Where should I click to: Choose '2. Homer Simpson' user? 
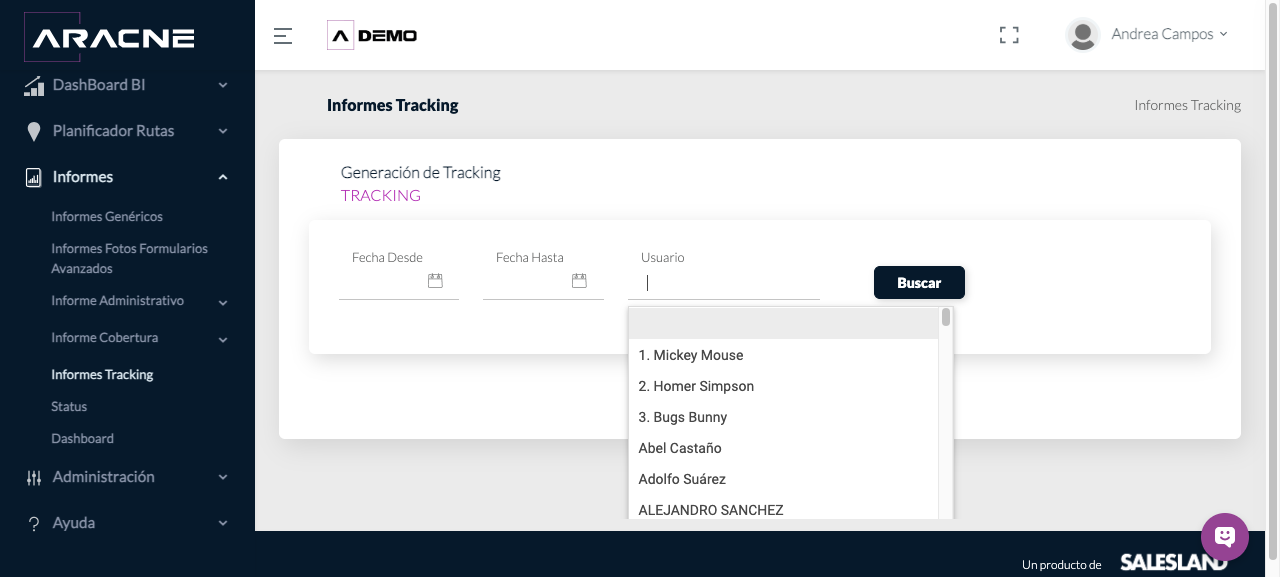click(783, 386)
